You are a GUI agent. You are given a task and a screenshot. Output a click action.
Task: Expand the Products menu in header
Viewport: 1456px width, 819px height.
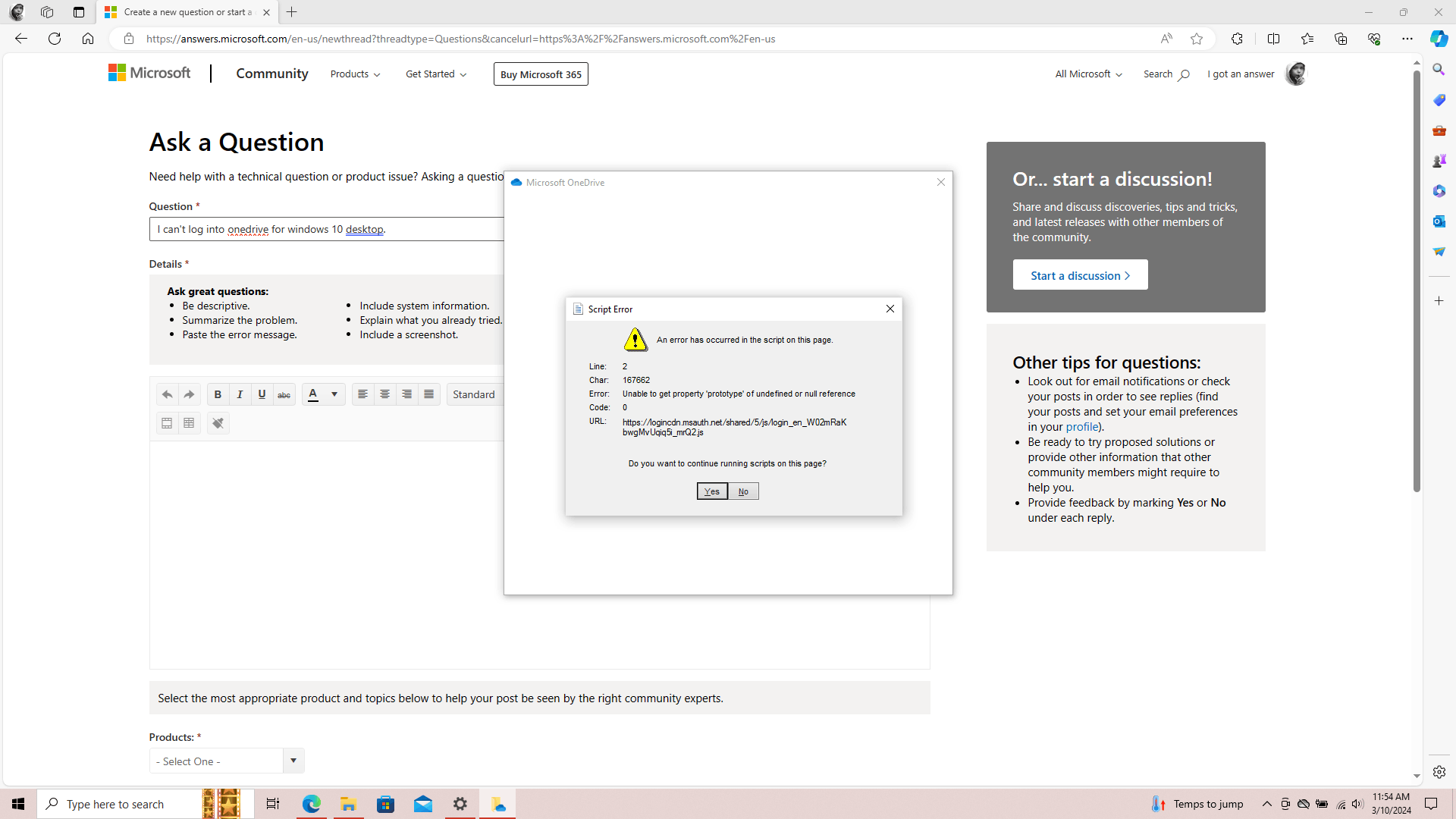tap(355, 74)
